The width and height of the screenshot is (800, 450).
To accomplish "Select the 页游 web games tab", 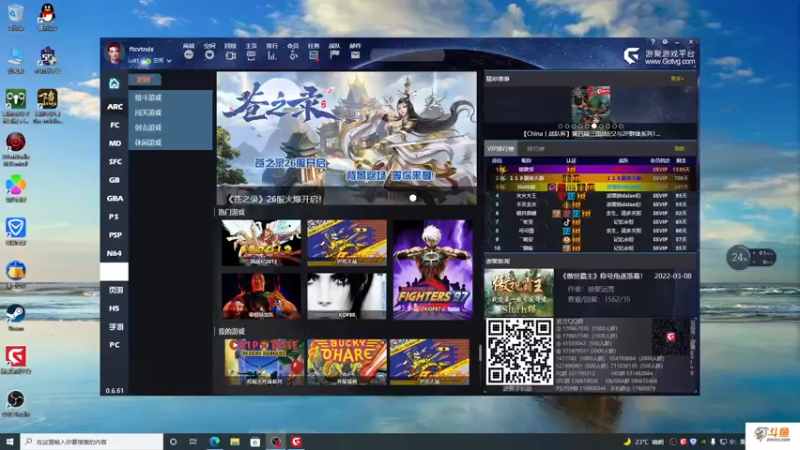I will click(114, 290).
